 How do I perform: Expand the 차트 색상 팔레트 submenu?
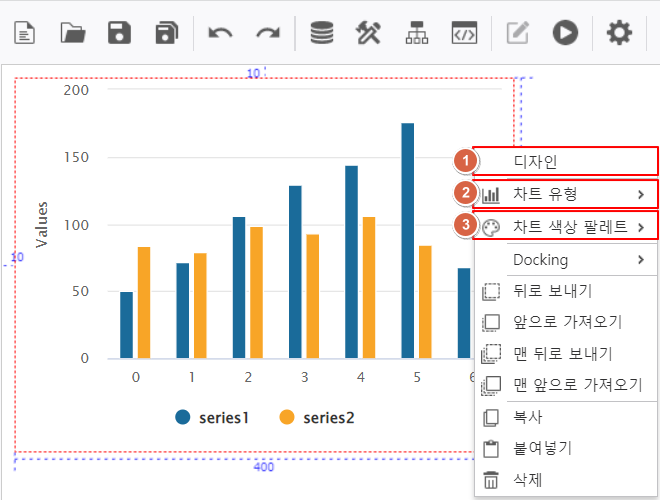pyautogui.click(x=566, y=227)
